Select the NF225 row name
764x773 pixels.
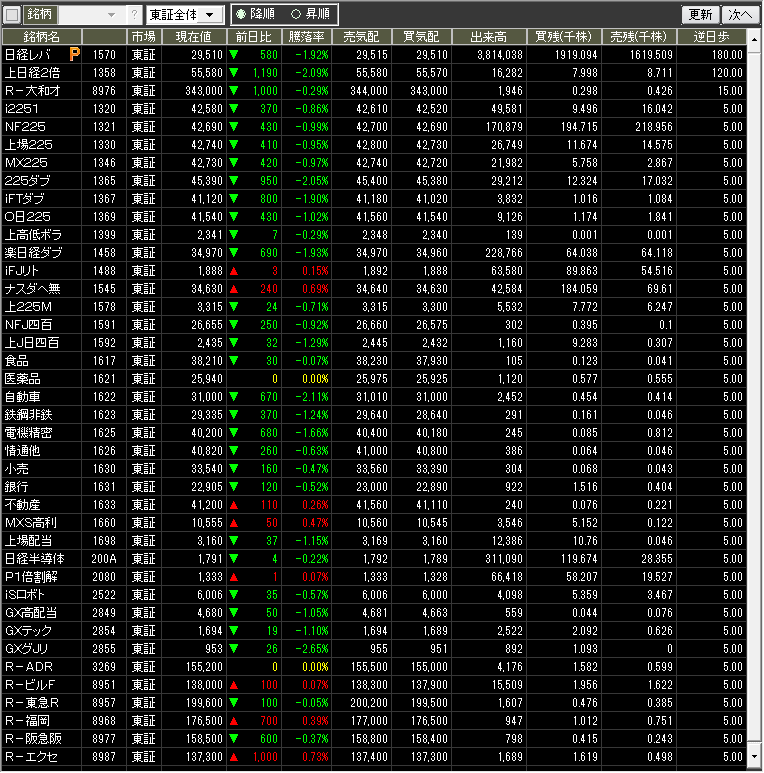tap(25, 127)
